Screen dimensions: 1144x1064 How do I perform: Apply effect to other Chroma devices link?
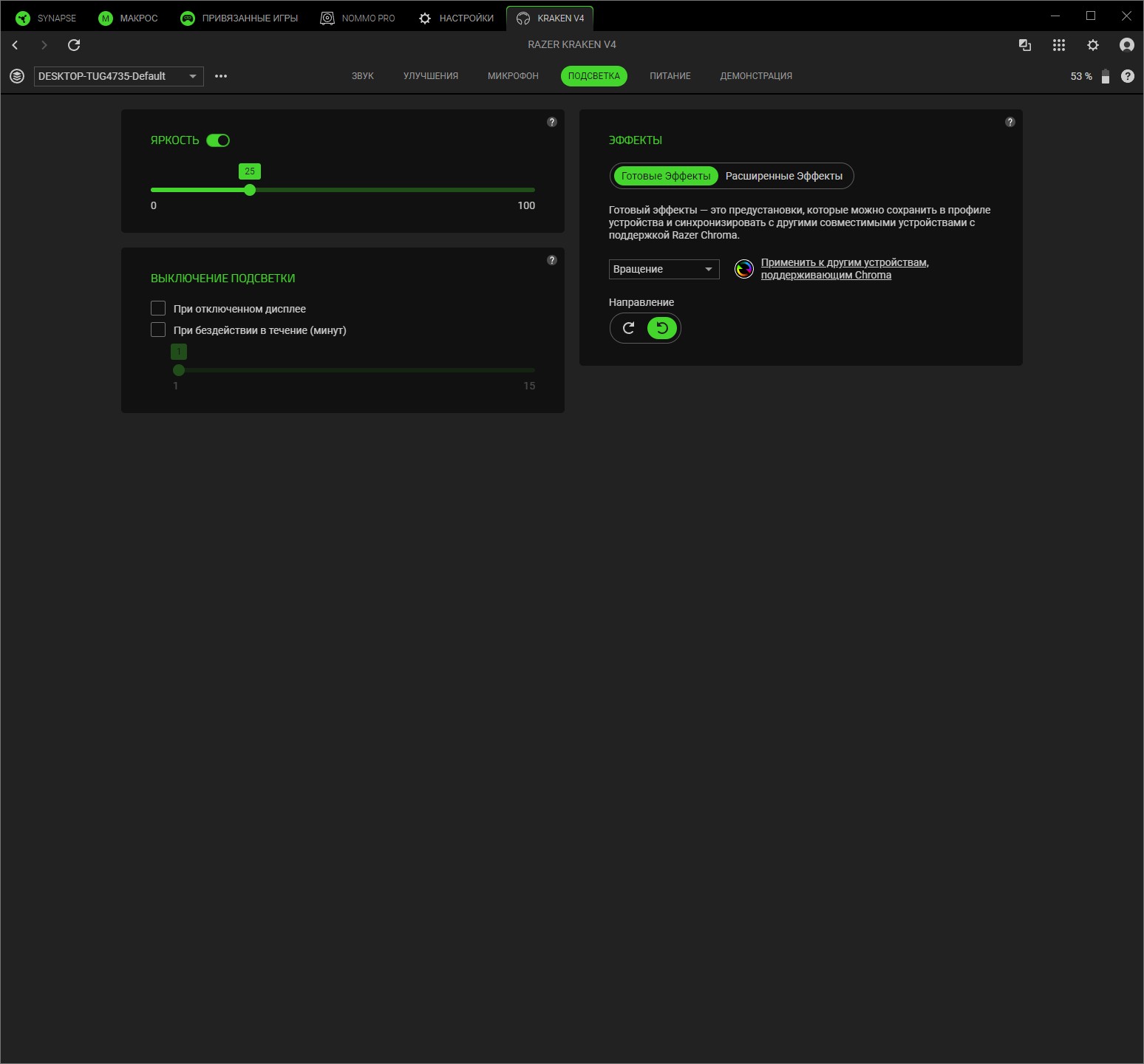pos(845,269)
